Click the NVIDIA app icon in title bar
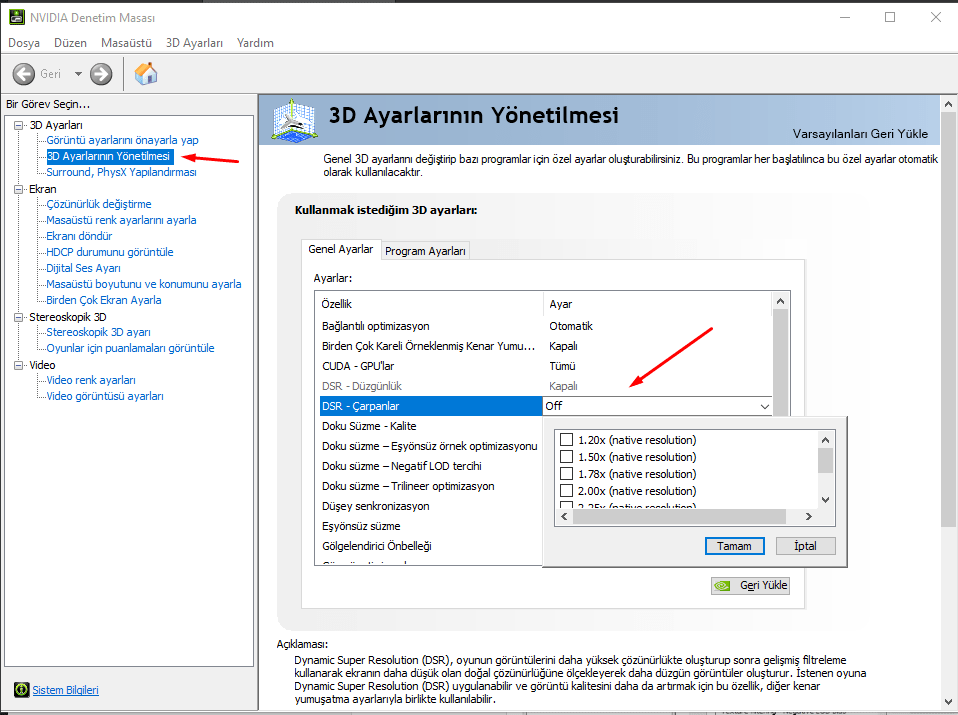 click(16, 17)
